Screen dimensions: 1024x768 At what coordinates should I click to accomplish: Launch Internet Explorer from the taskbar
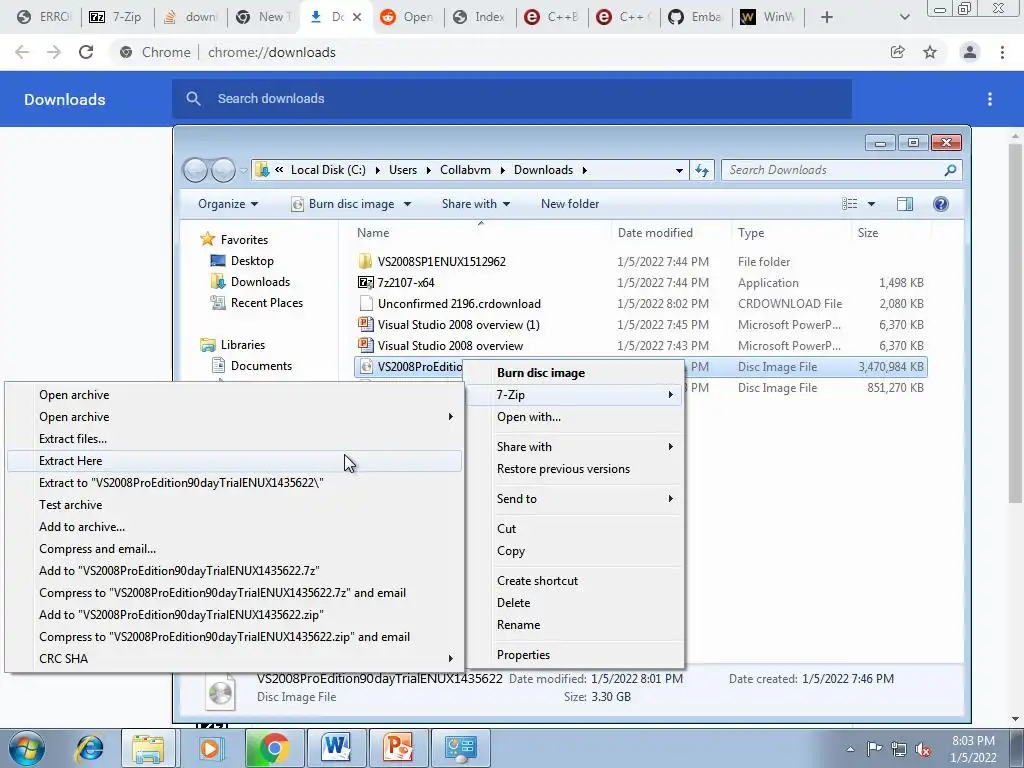point(89,748)
